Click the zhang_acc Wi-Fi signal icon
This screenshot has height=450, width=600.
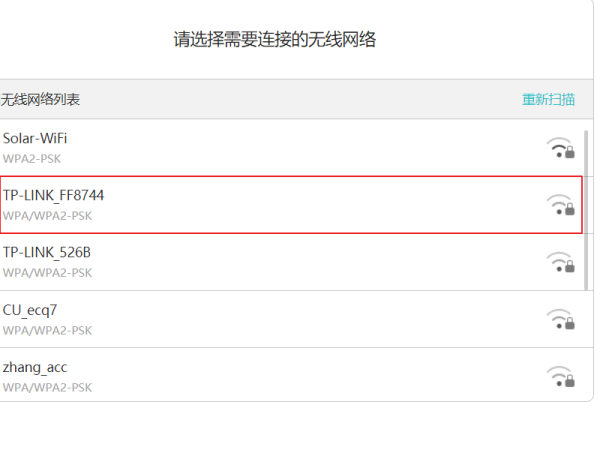click(x=560, y=376)
